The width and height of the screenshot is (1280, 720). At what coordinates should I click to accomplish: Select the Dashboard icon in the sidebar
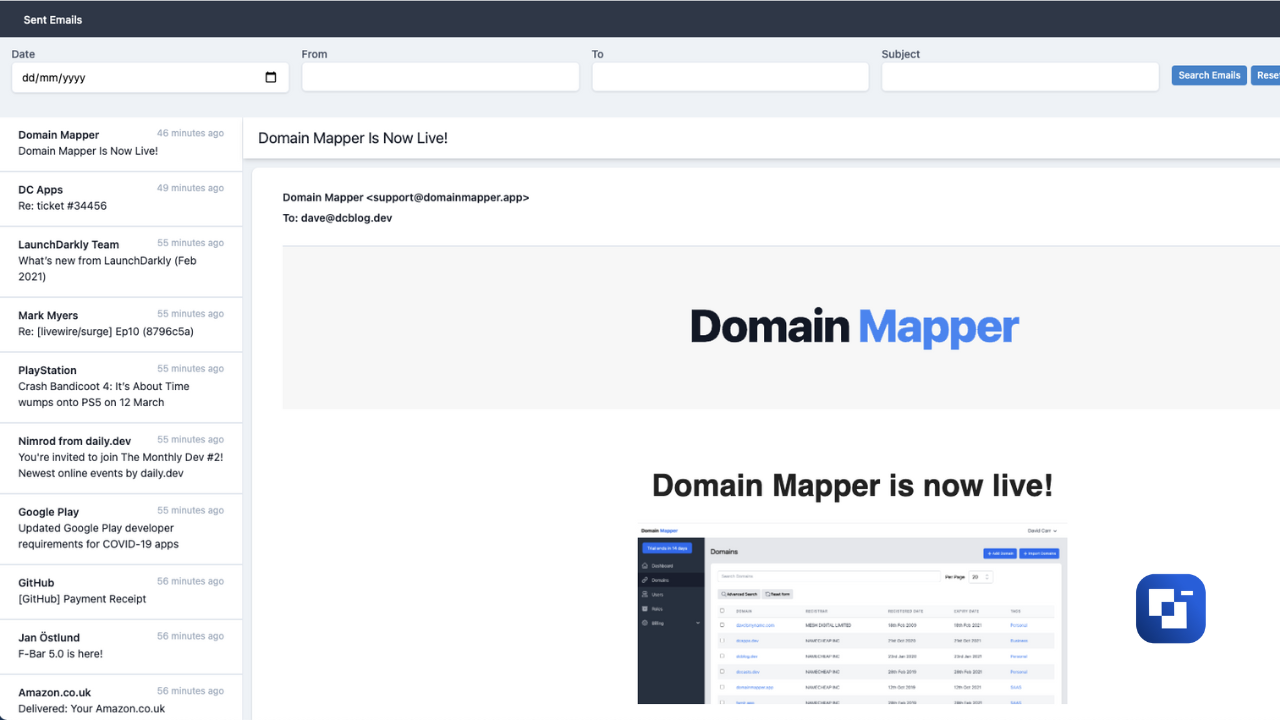[645, 566]
